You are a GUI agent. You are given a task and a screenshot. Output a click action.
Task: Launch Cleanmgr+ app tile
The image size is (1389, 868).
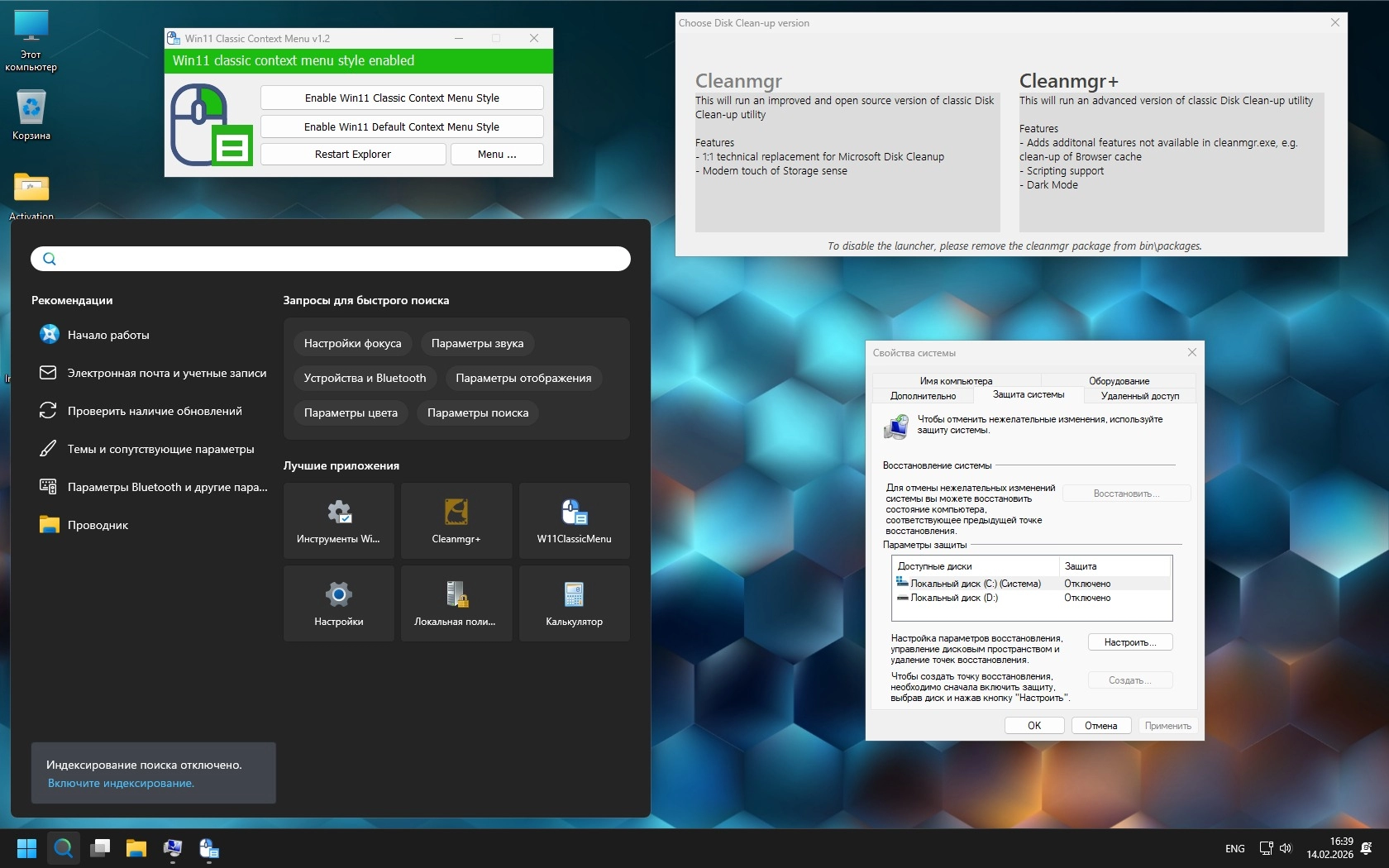pyautogui.click(x=456, y=521)
